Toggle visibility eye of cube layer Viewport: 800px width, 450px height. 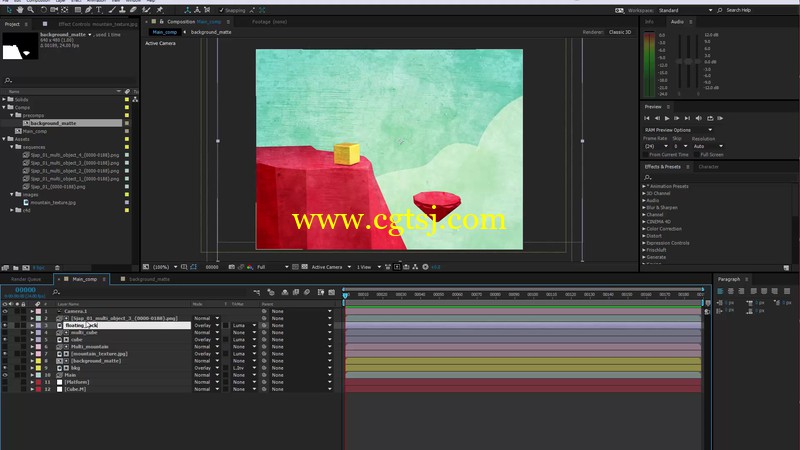[x=5, y=339]
